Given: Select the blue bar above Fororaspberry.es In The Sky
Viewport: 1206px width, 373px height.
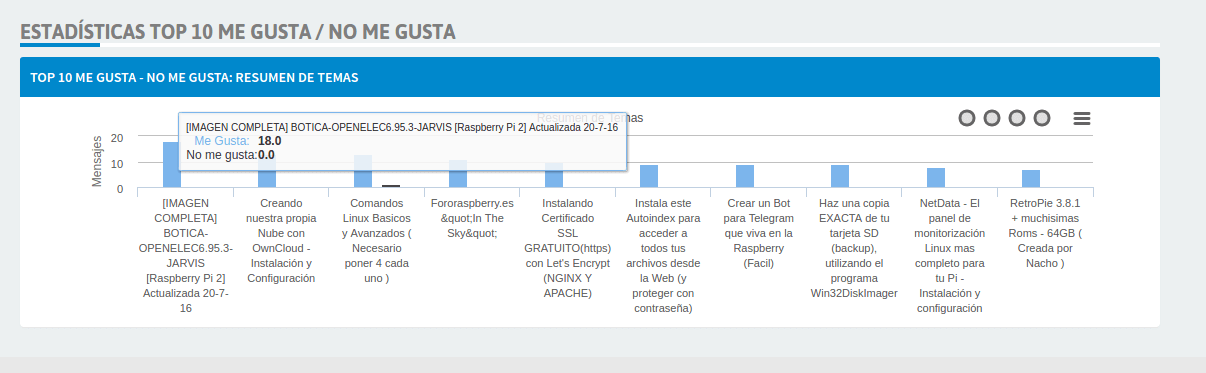Looking at the screenshot, I should pos(458,174).
